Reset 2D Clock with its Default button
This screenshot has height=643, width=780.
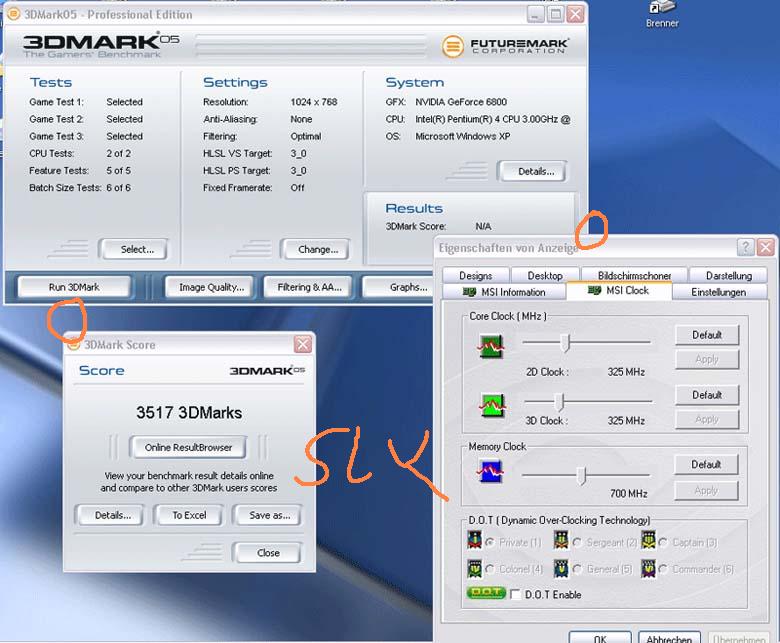tap(707, 335)
